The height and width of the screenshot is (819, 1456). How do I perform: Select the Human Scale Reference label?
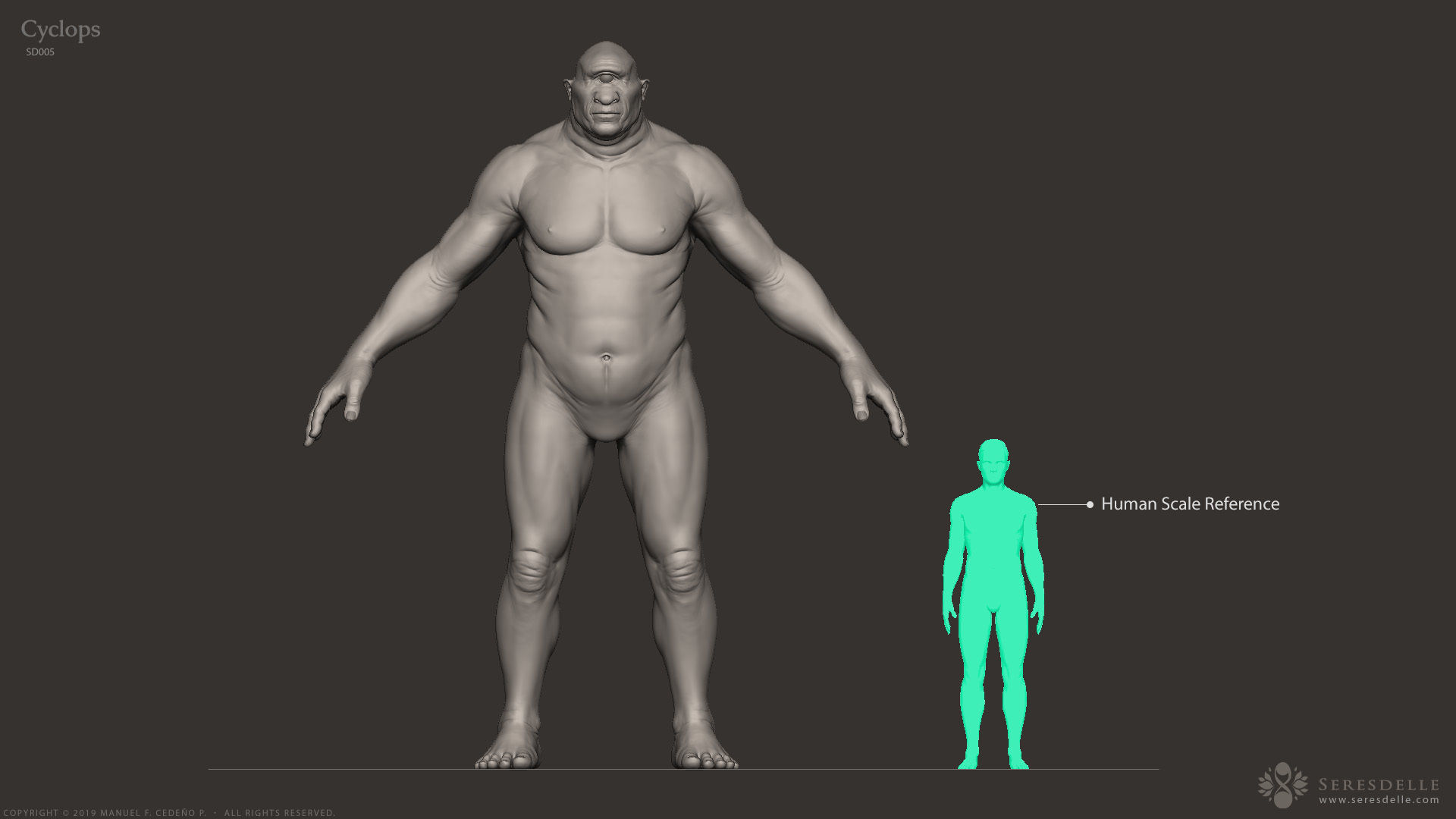1190,504
